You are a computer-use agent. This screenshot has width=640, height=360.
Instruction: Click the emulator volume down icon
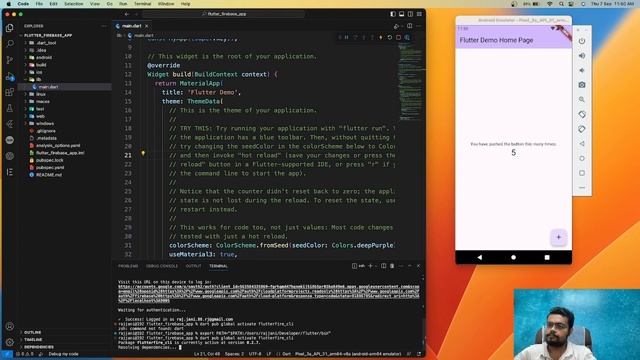coord(582,70)
